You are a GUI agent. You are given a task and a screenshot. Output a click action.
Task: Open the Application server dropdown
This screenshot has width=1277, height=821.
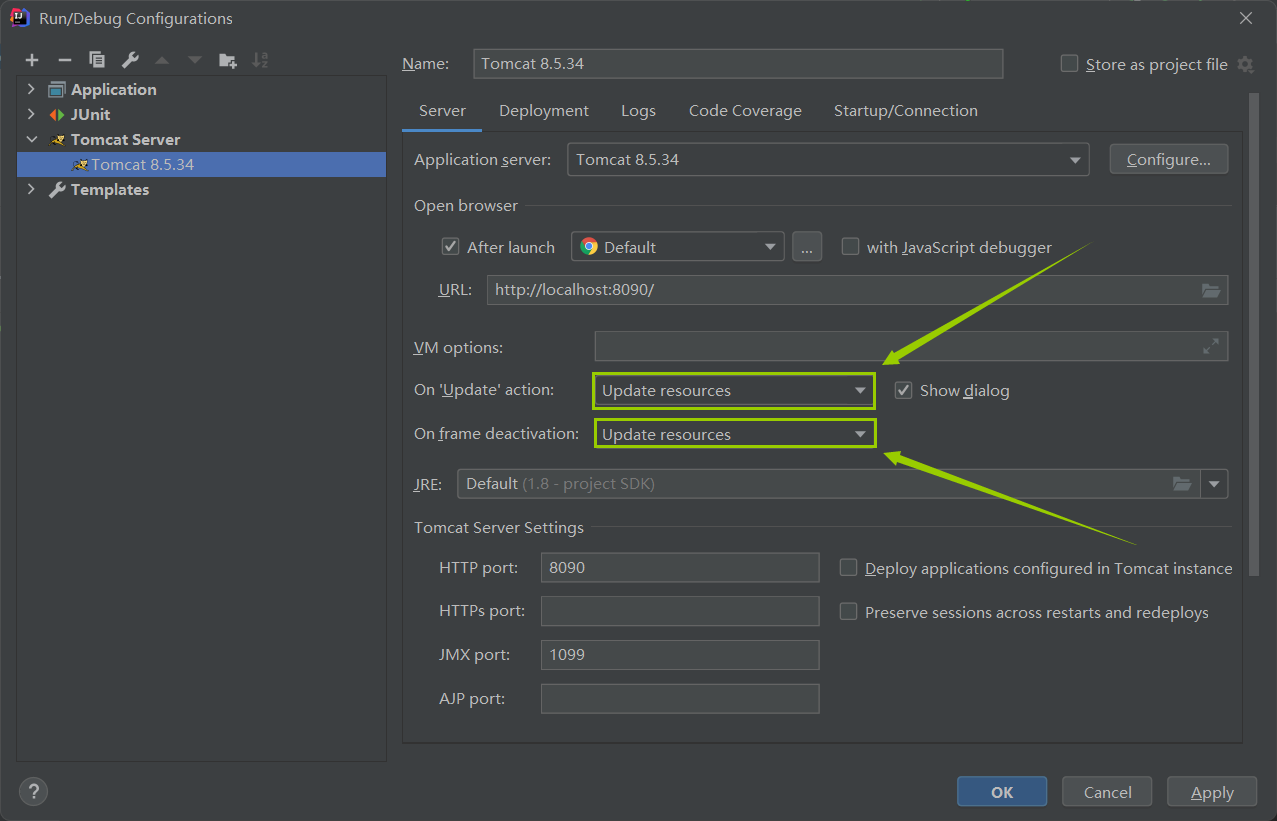tap(828, 160)
